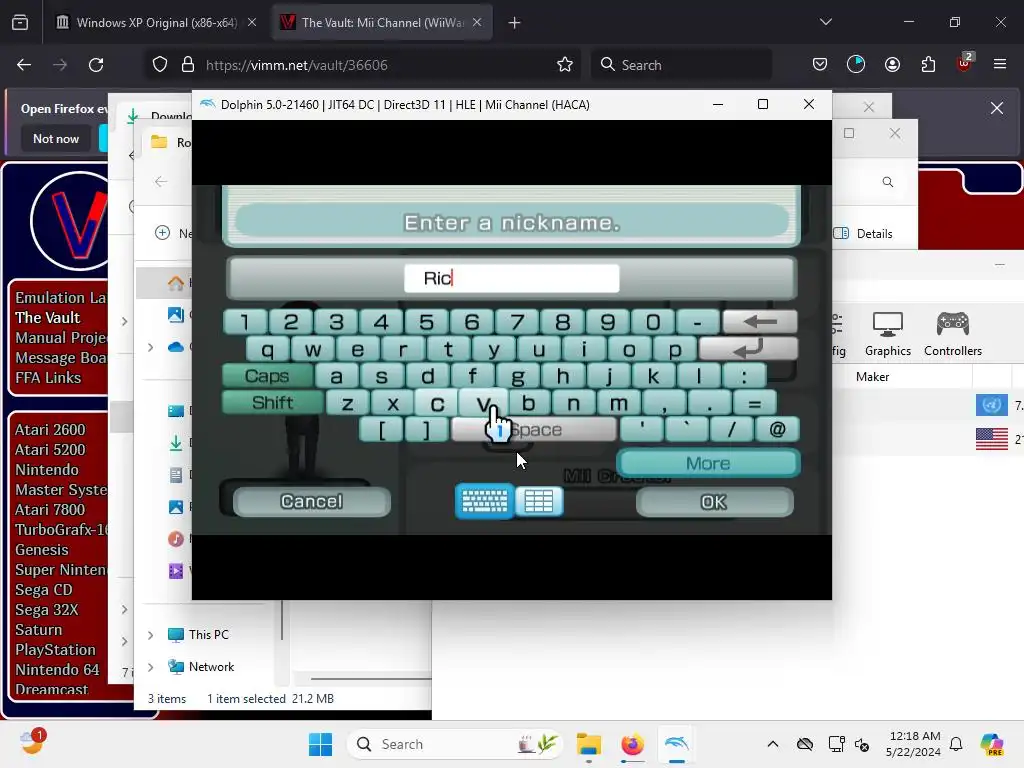Open Dolphin Graphics settings
Viewport: 1024px width, 768px height.
point(888,334)
